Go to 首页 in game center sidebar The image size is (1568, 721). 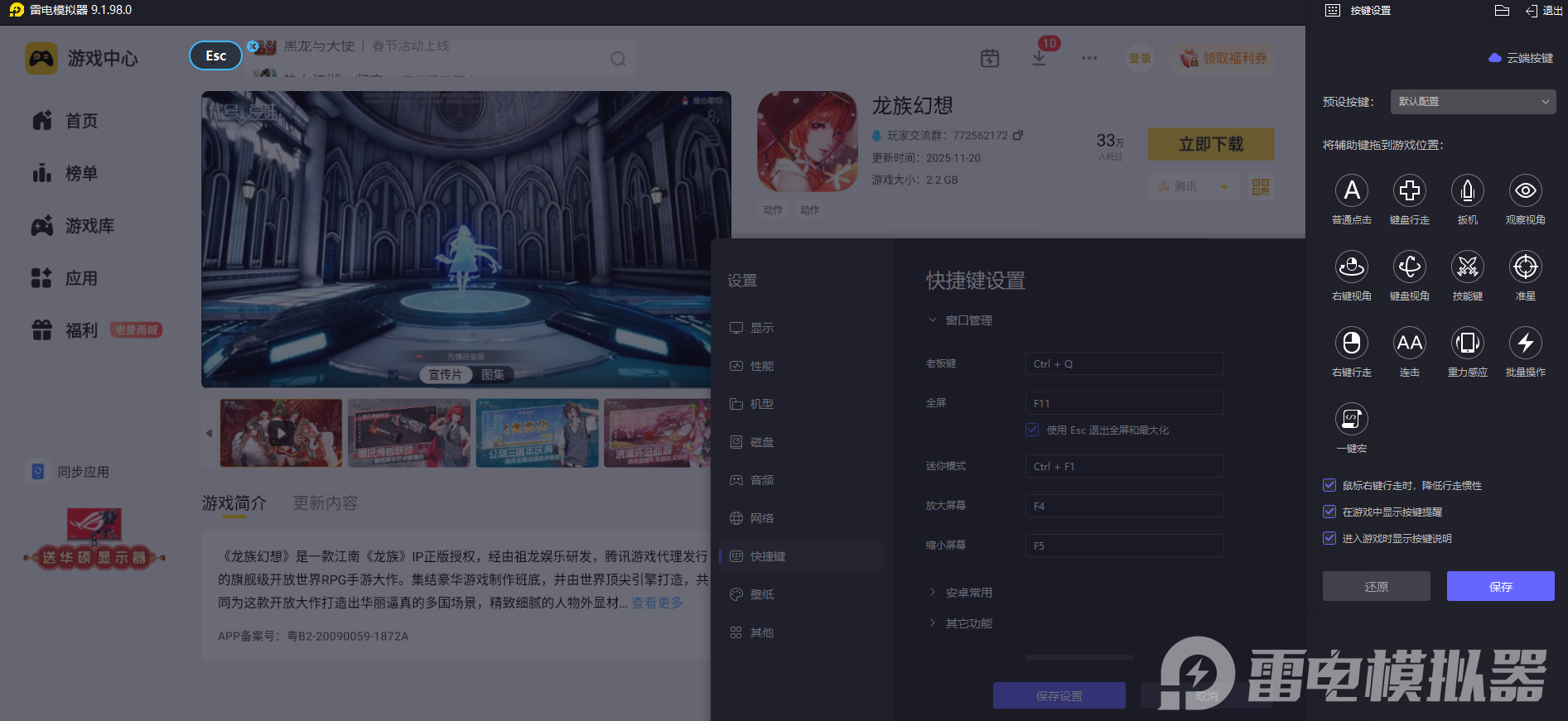tap(65, 121)
